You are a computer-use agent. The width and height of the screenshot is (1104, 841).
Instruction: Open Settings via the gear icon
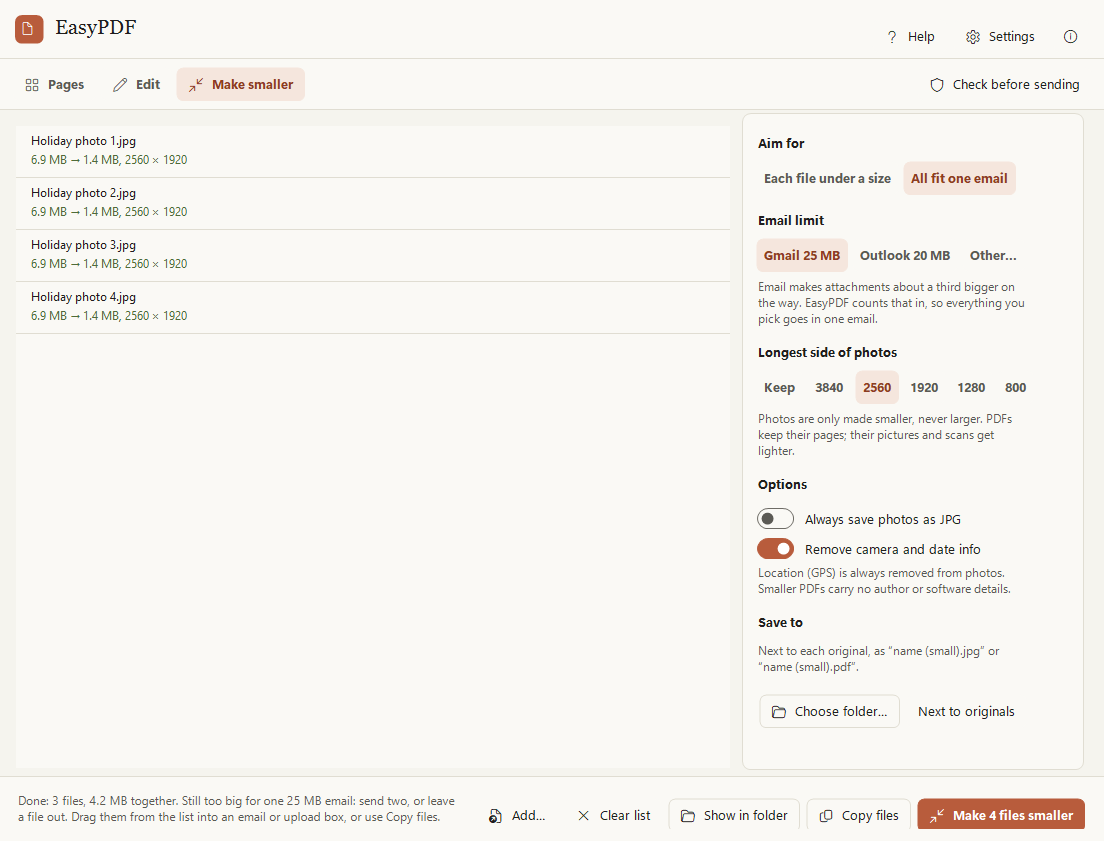[x=972, y=37]
